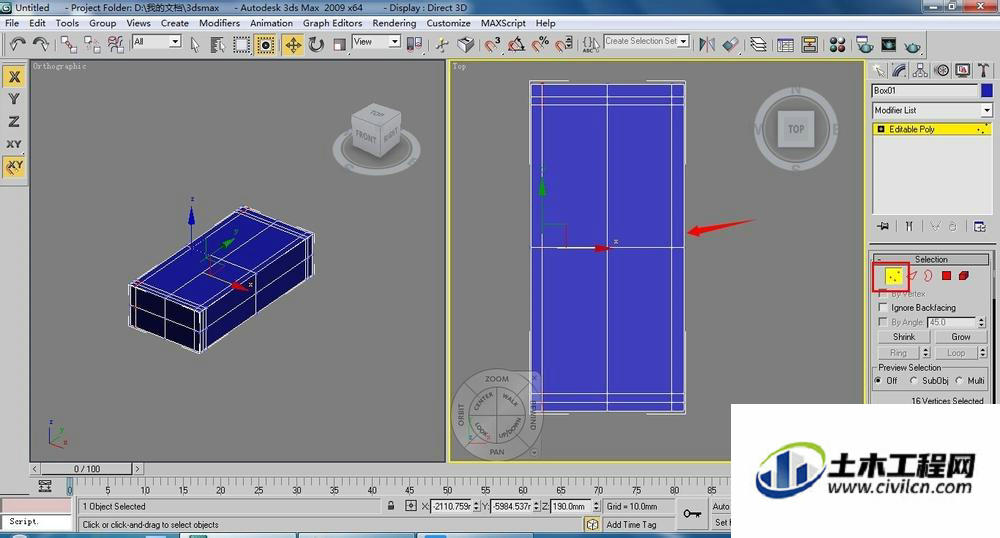Open the Material Editor spheres icon

pos(837,44)
